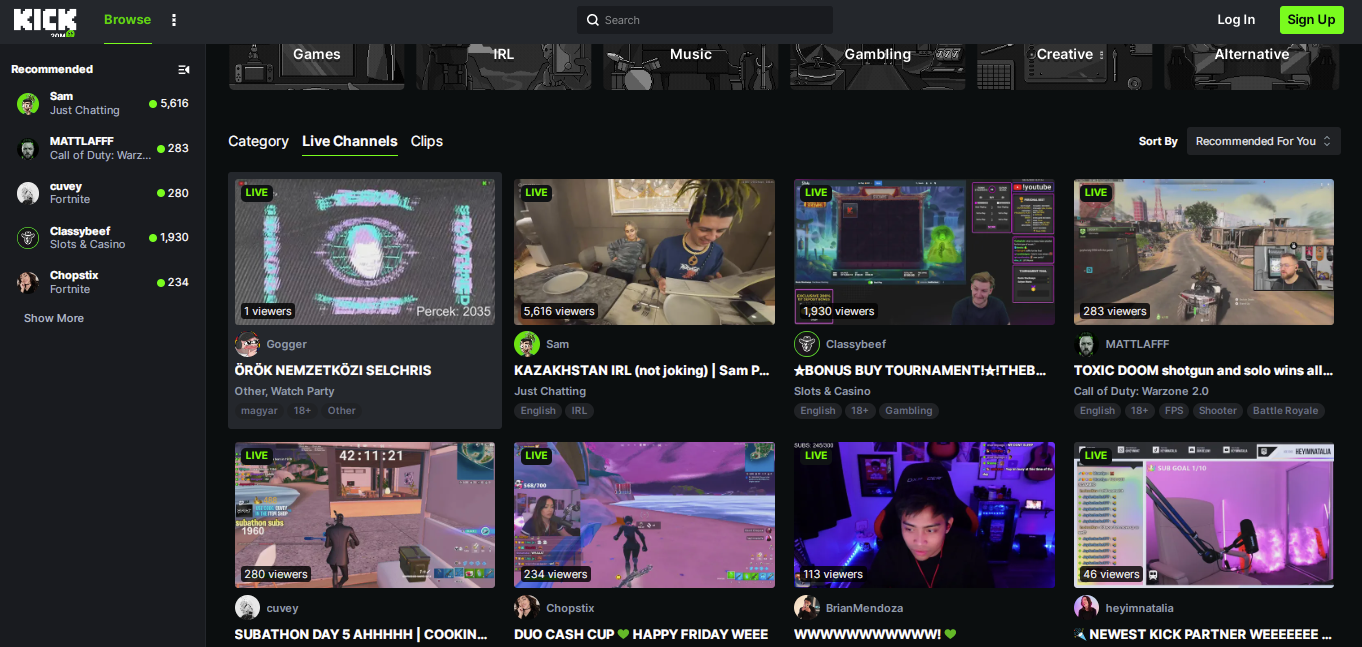Open Sam's Kazakhstan stream thumbnail
The image size is (1362, 647).
click(645, 252)
